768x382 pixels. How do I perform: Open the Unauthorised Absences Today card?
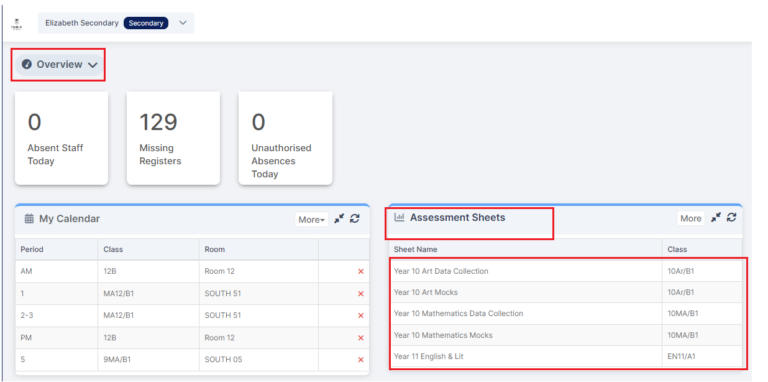(x=285, y=138)
